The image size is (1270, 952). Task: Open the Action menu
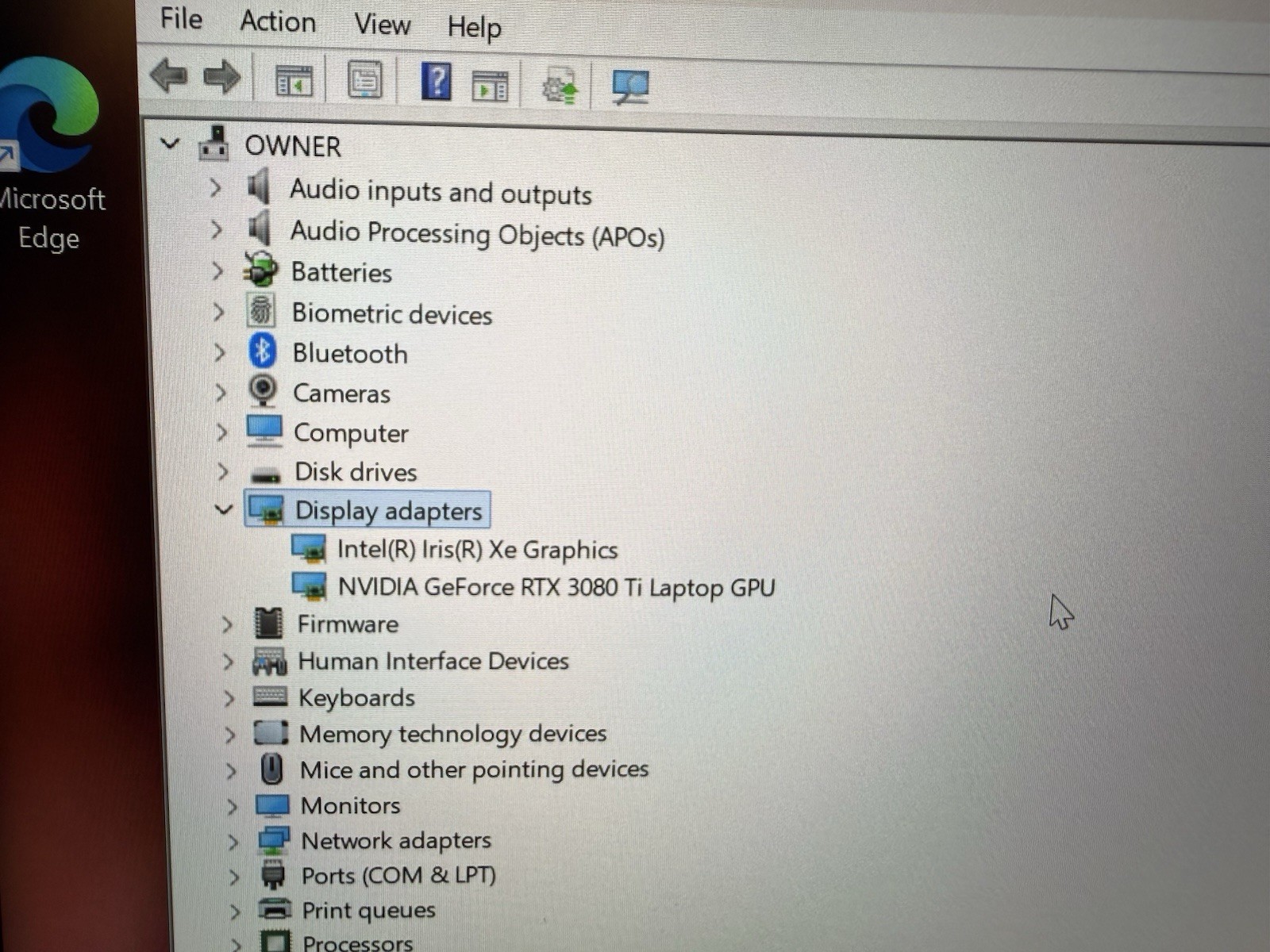coord(278,21)
